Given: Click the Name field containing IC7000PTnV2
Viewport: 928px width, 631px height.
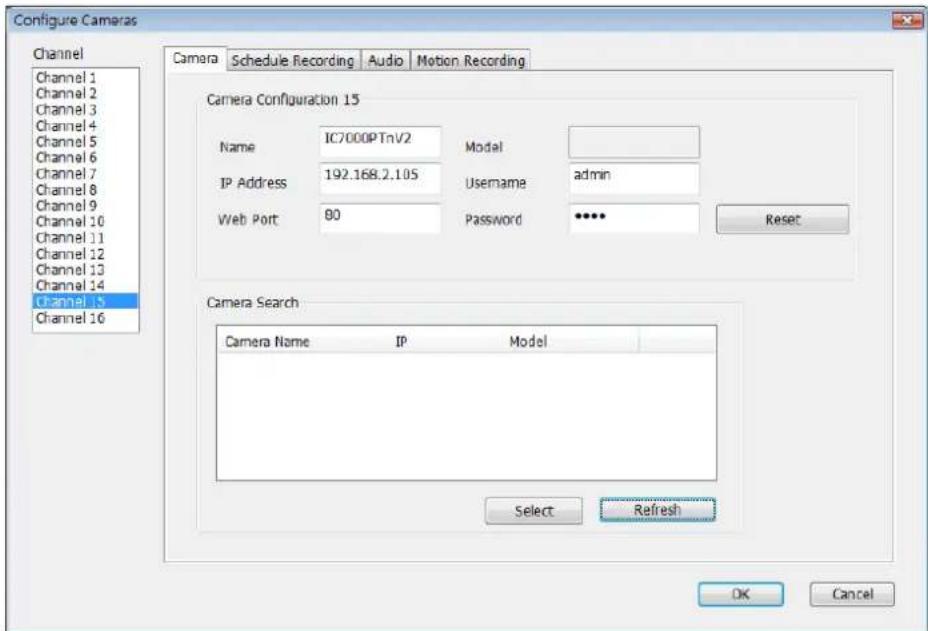Looking at the screenshot, I should [380, 141].
